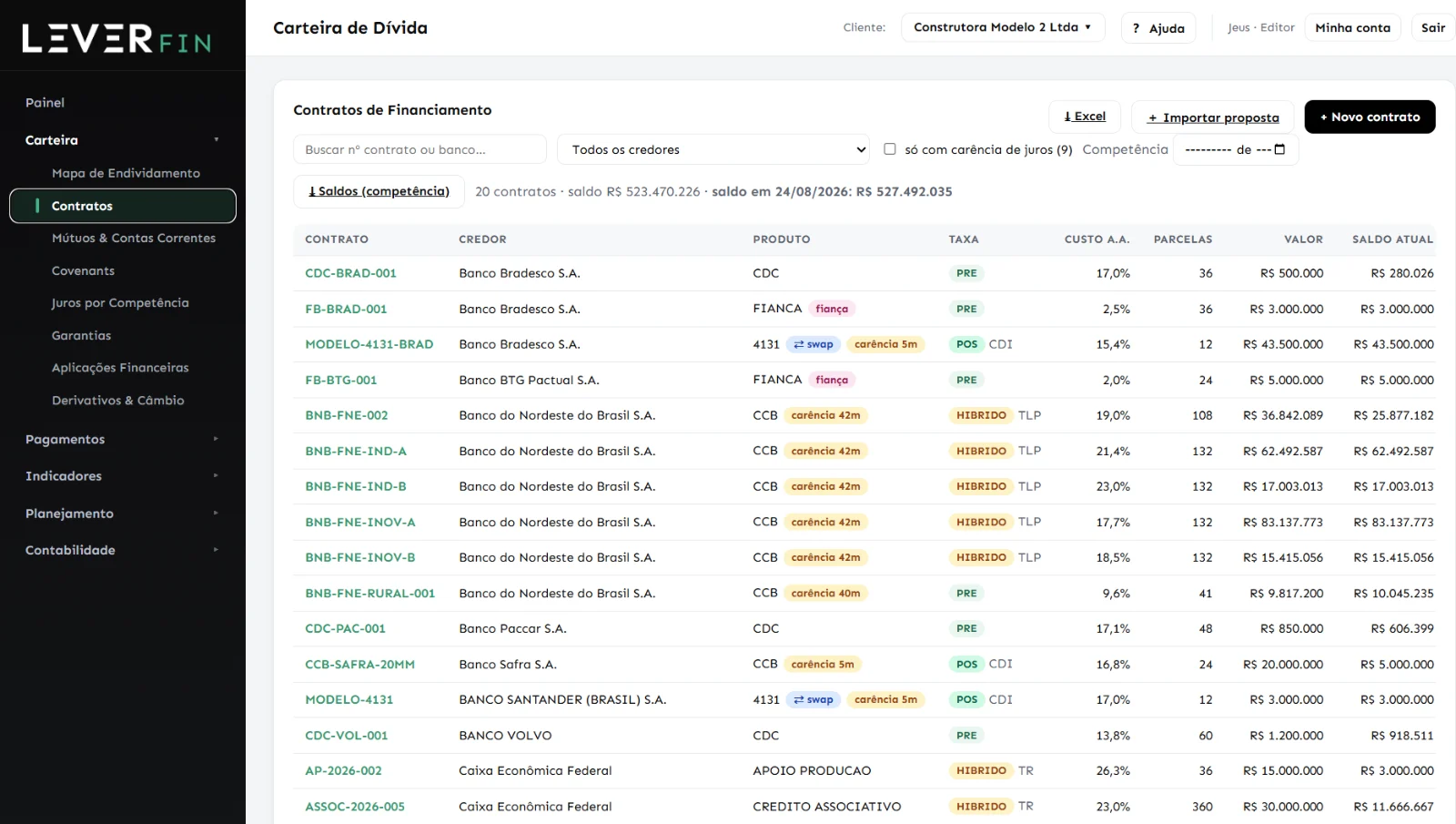Open Mapa de Endividamento page

126,173
